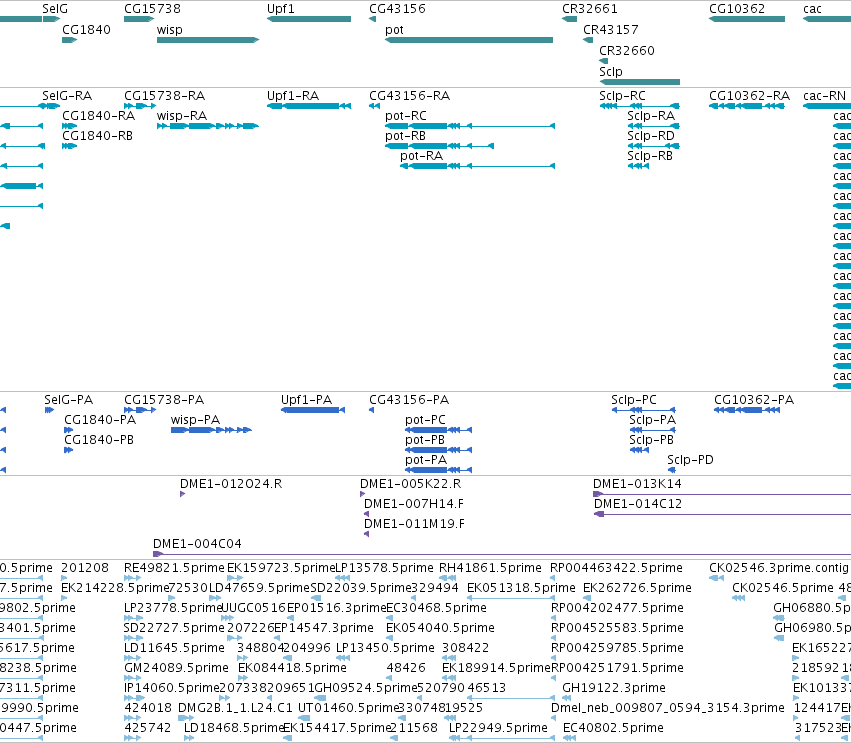Screen dimensions: 851x743
Task: Click the CG10362-RA transcript glyph
Action: click(747, 106)
